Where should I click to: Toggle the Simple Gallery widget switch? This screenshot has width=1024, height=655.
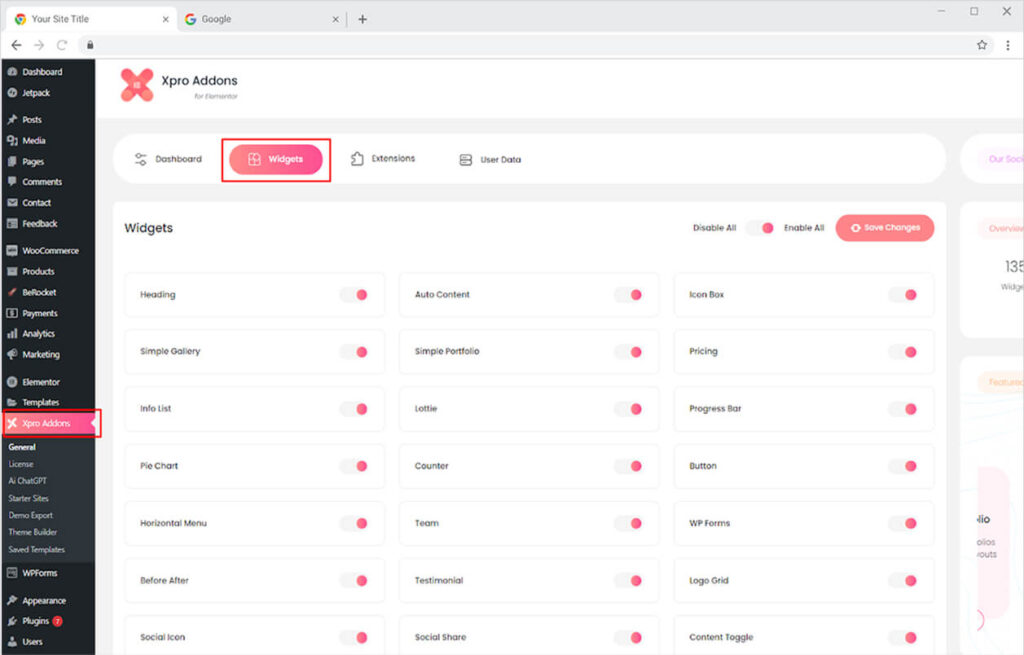355,352
